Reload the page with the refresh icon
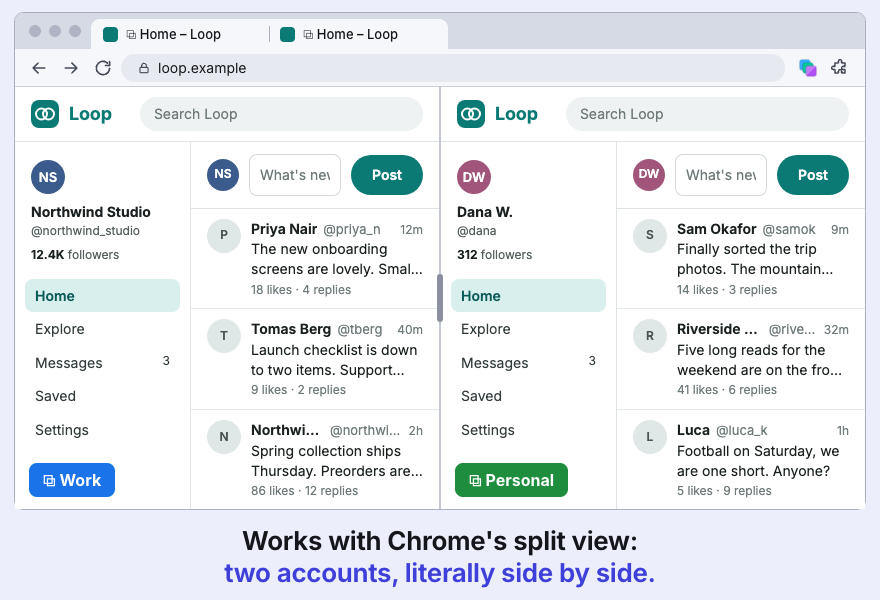Screen dimensions: 880x600 [x=103, y=68]
